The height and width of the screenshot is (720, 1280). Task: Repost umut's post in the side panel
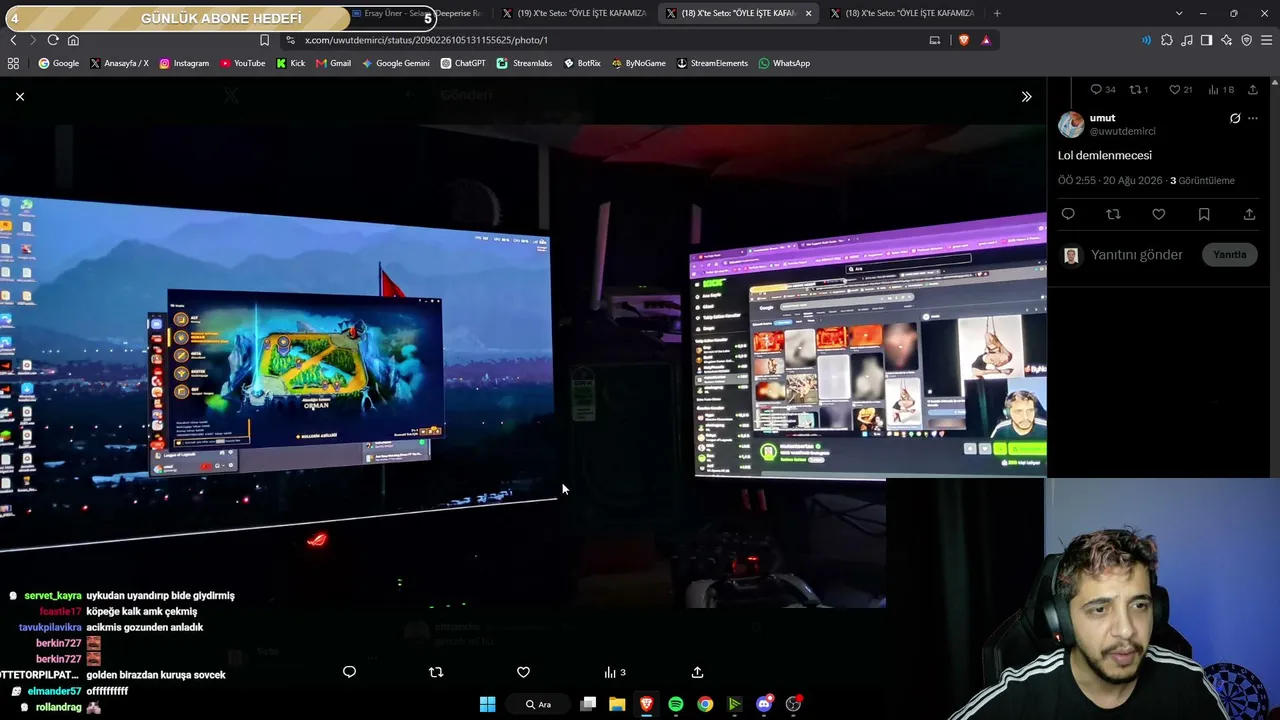pos(1113,214)
